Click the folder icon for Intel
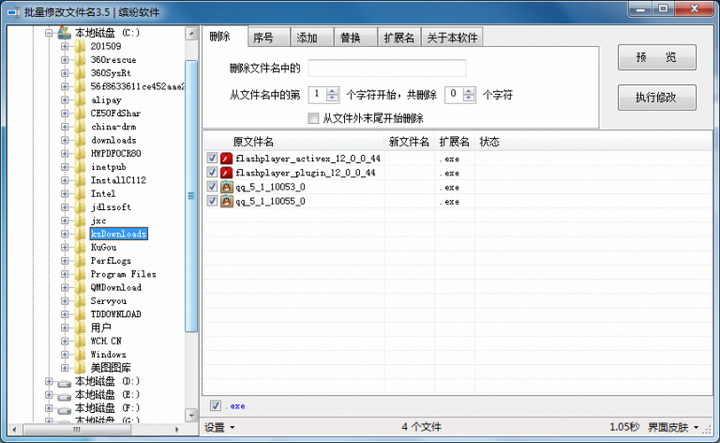The height and width of the screenshot is (443, 720). pos(80,194)
